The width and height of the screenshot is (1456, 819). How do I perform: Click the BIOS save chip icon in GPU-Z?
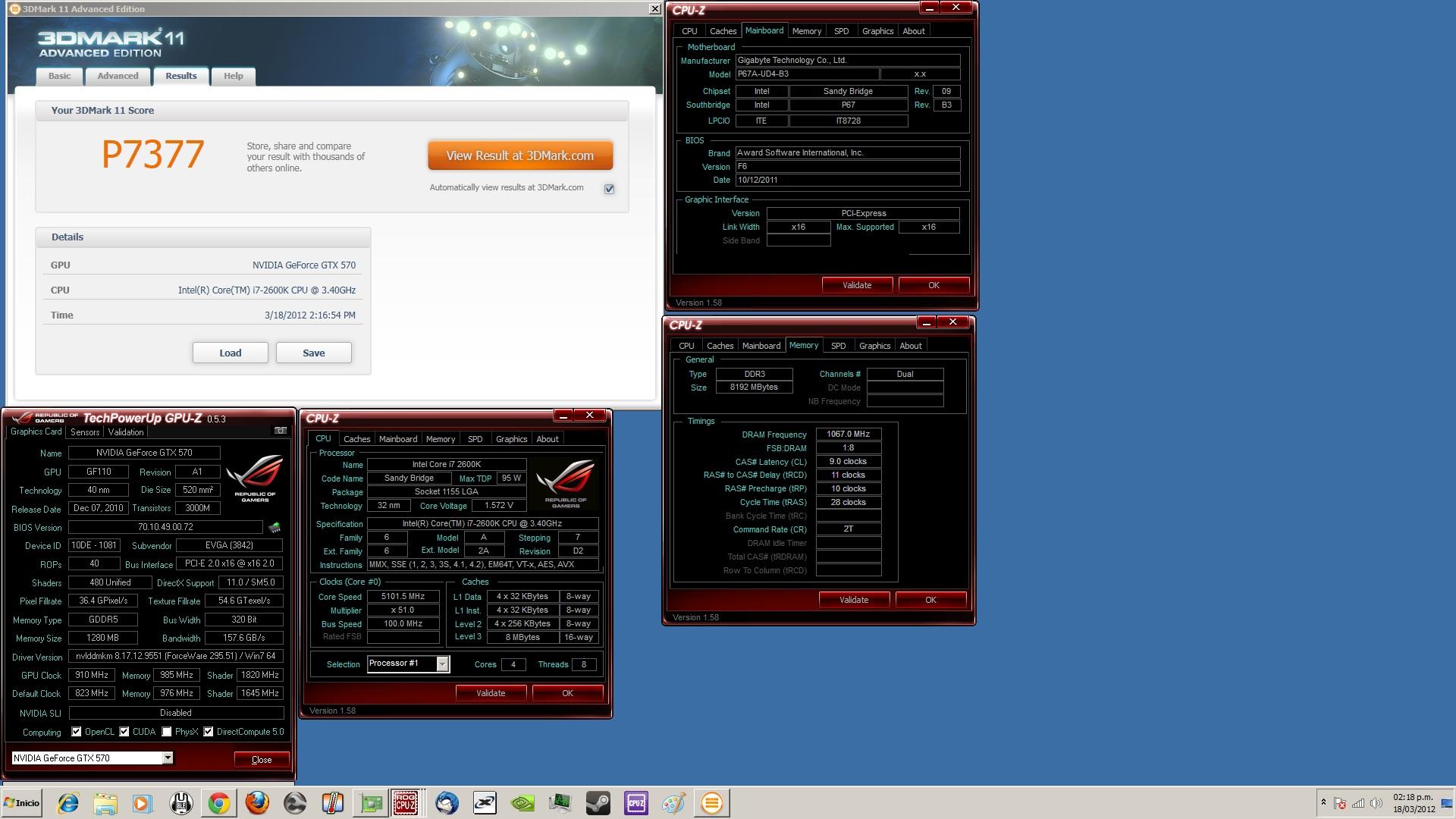coord(275,527)
